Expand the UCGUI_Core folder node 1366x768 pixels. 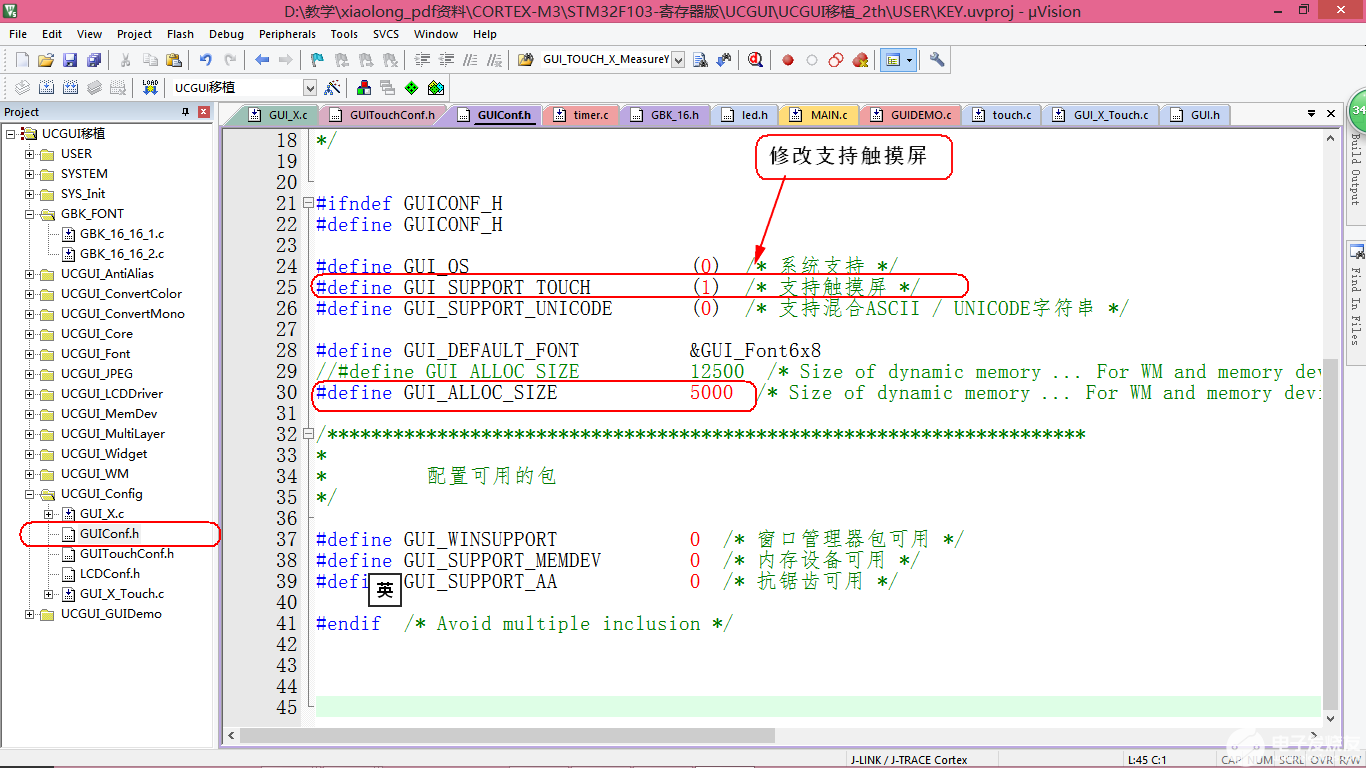coord(29,334)
